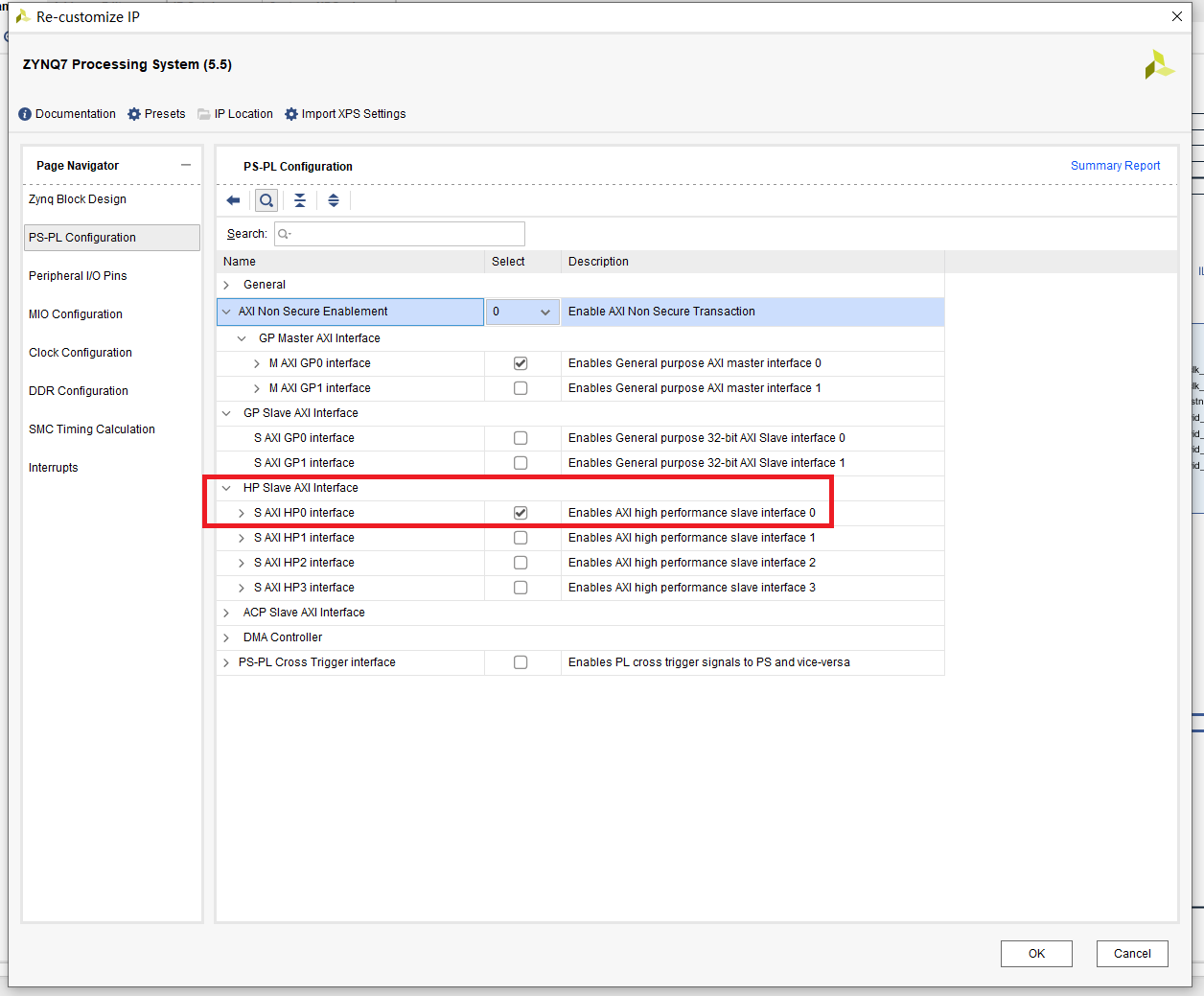This screenshot has height=996, width=1204.
Task: Select 'Enables PL cross trigger signals' description
Action: [709, 662]
